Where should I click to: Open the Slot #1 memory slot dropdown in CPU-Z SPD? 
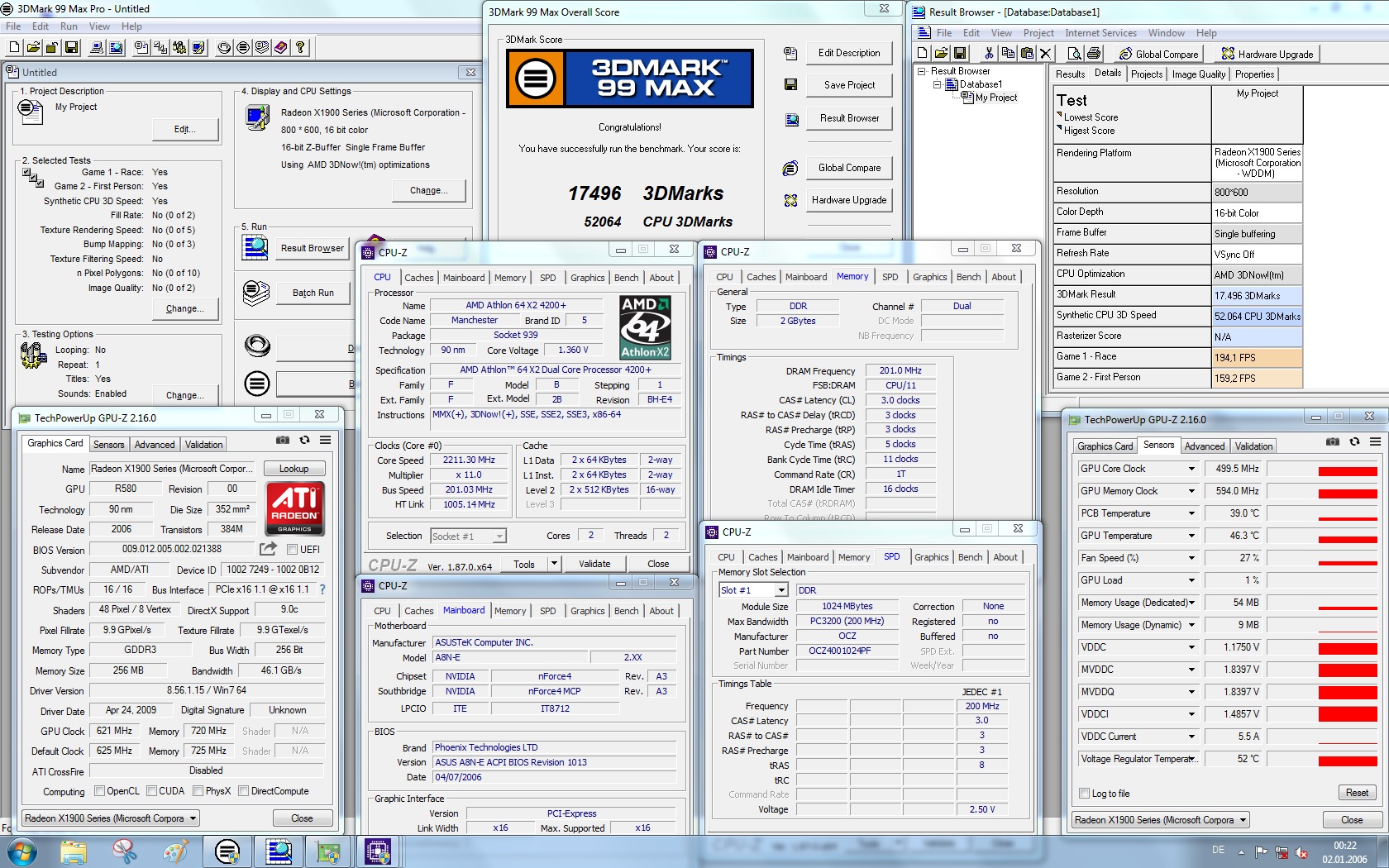(781, 590)
